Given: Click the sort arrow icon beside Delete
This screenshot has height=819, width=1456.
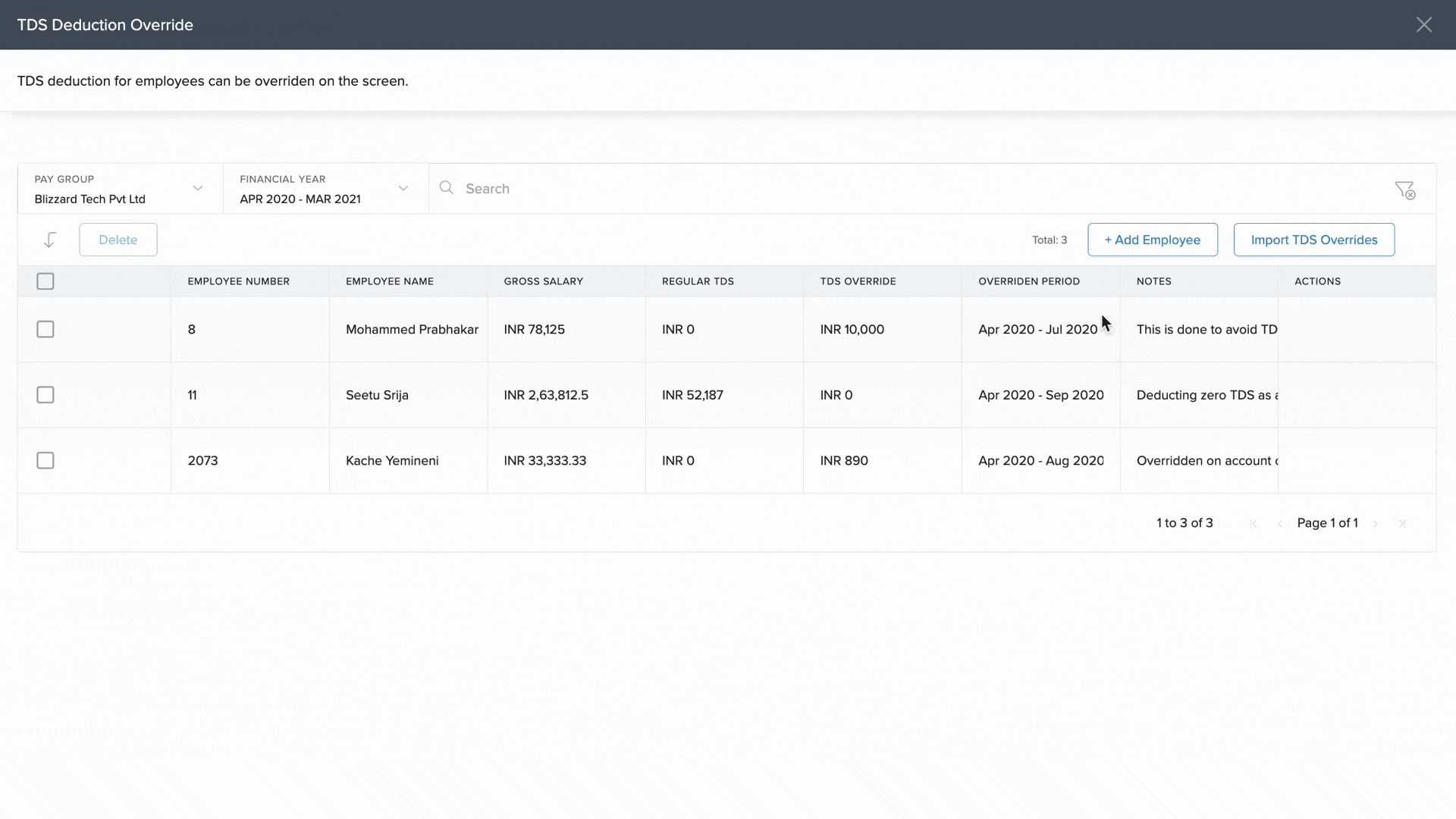Looking at the screenshot, I should tap(50, 240).
